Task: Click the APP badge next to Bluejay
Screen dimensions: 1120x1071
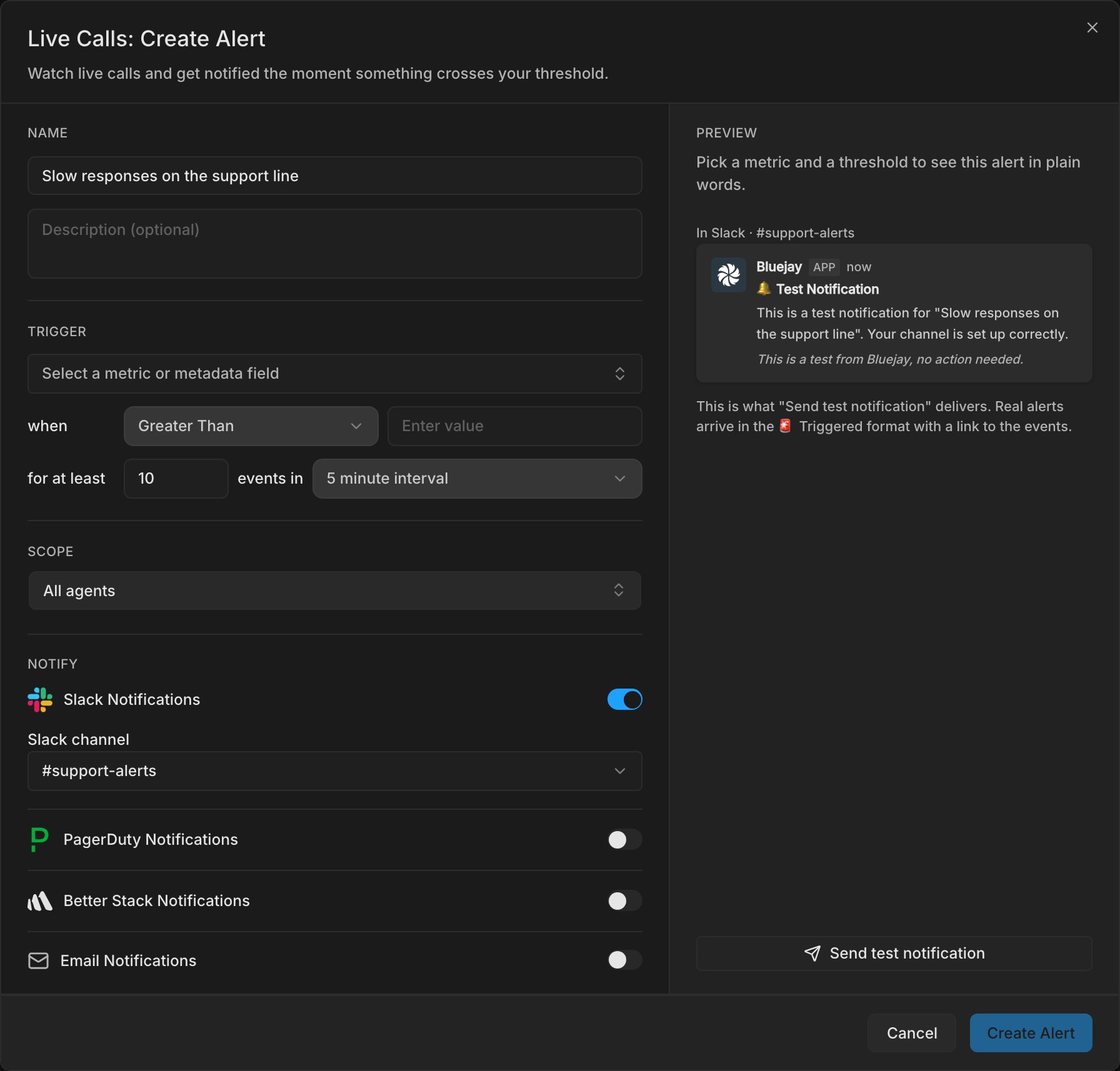Action: (x=824, y=267)
